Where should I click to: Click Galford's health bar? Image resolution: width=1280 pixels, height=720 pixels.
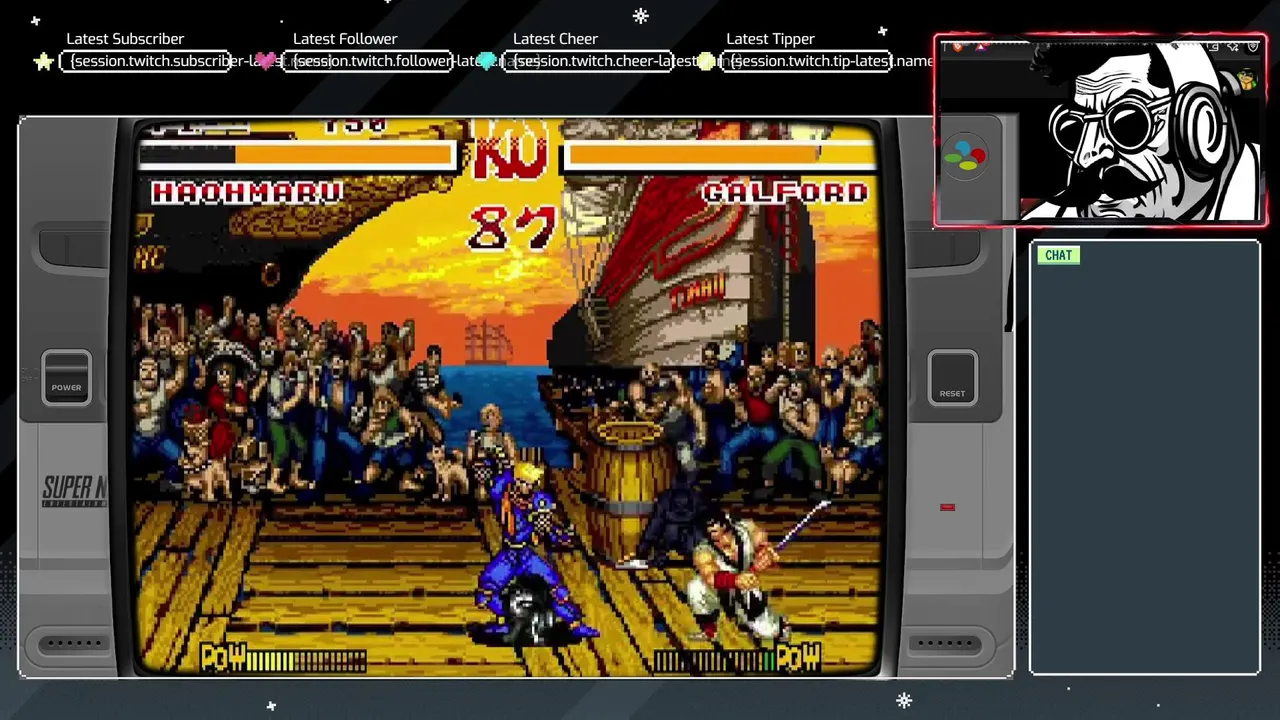coord(720,154)
